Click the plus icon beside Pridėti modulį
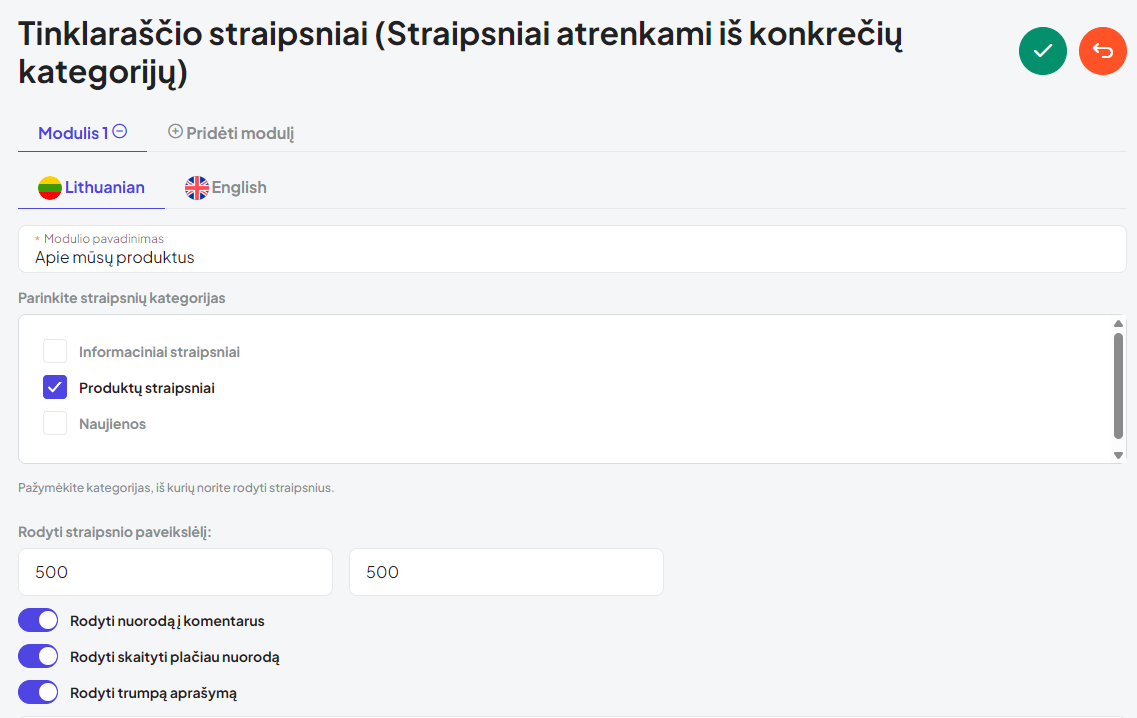The width and height of the screenshot is (1137, 718). 175,131
